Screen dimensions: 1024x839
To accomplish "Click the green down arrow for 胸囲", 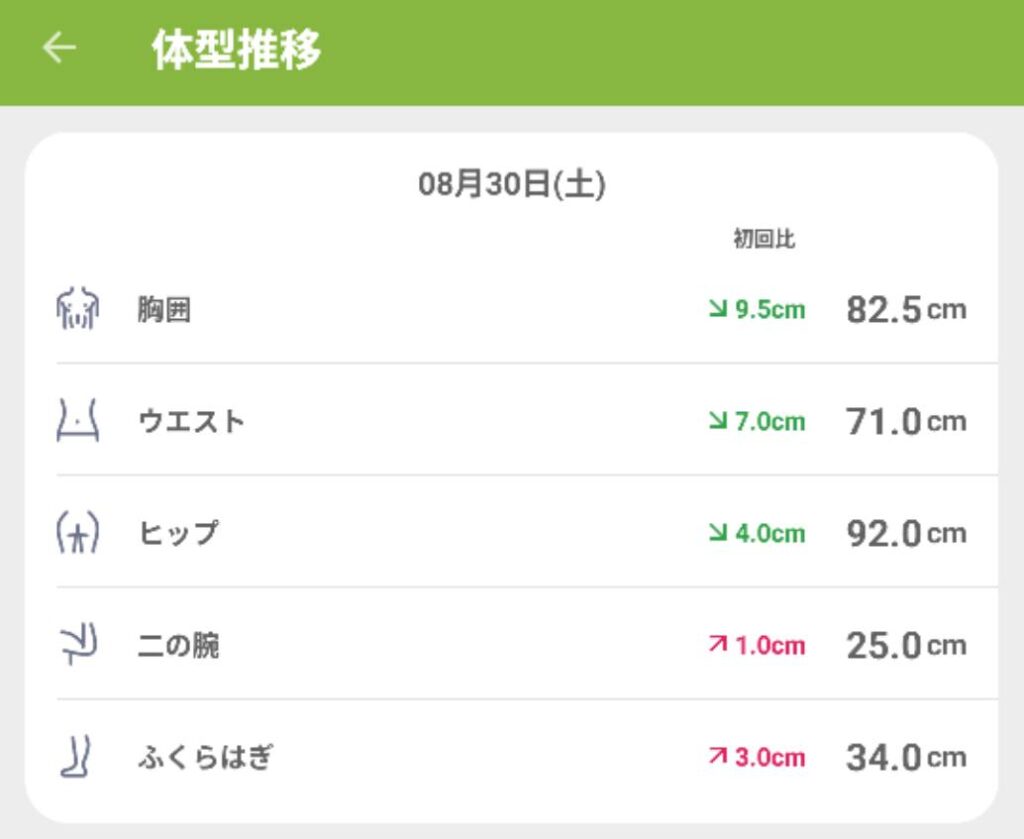I will [717, 309].
